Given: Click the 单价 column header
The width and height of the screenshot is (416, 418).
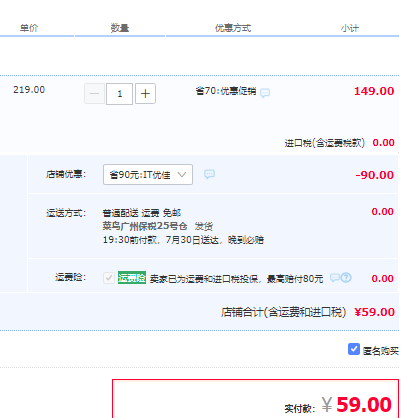Looking at the screenshot, I should pyautogui.click(x=29, y=28).
